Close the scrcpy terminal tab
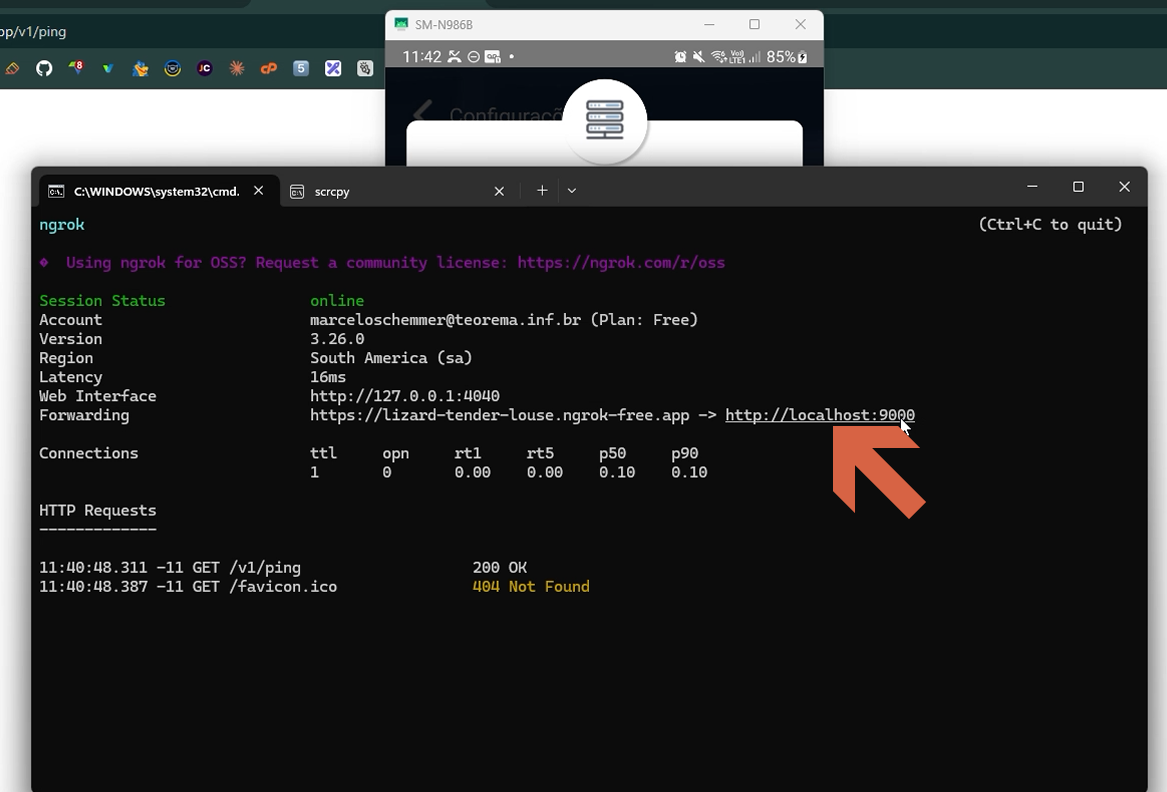This screenshot has height=792, width=1167. [499, 191]
